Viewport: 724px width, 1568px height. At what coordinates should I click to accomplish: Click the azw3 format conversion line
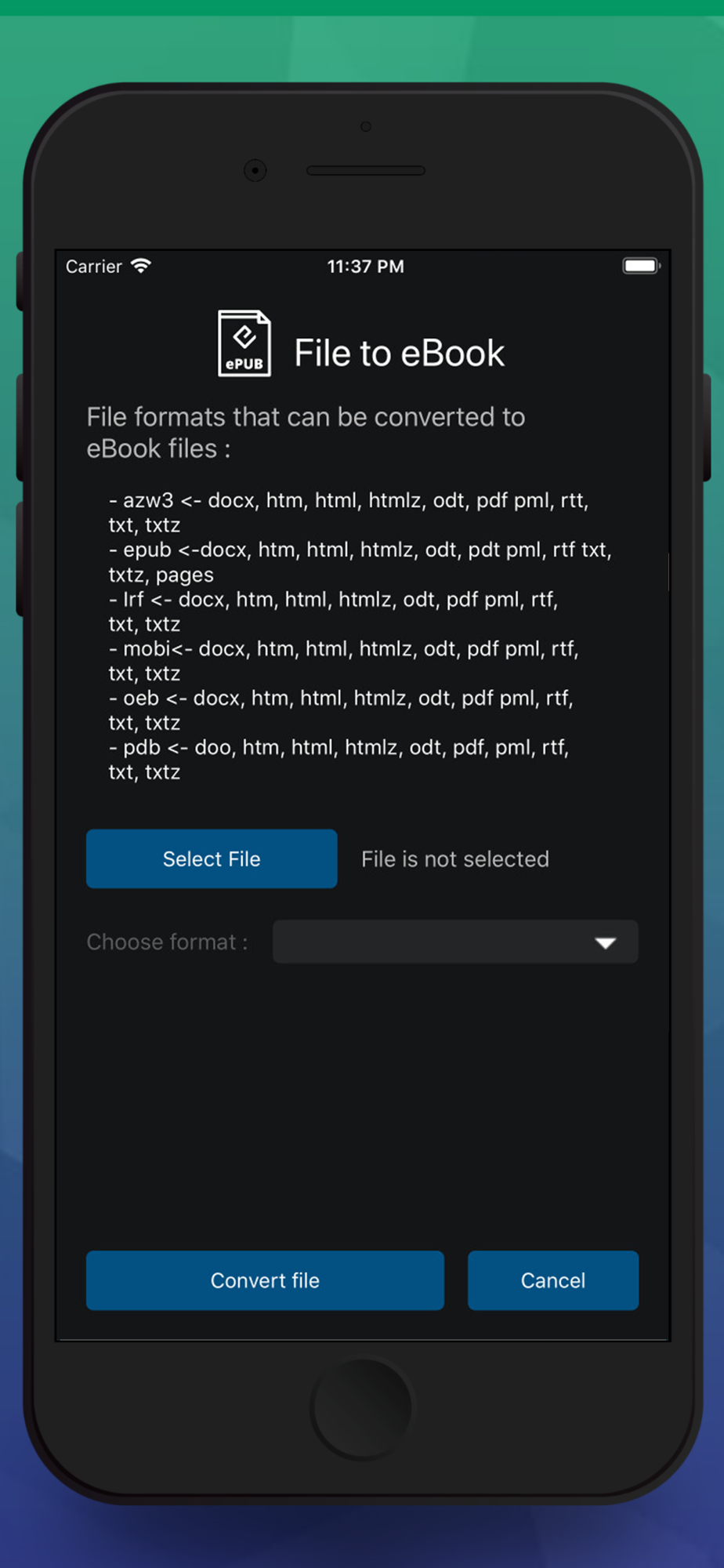click(x=349, y=513)
